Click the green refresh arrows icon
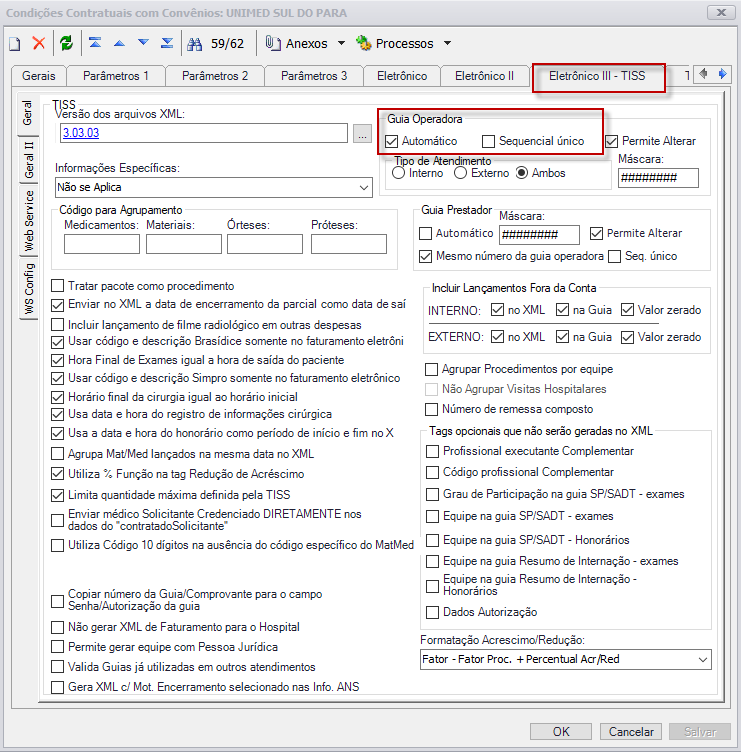This screenshot has width=741, height=752. tap(66, 43)
